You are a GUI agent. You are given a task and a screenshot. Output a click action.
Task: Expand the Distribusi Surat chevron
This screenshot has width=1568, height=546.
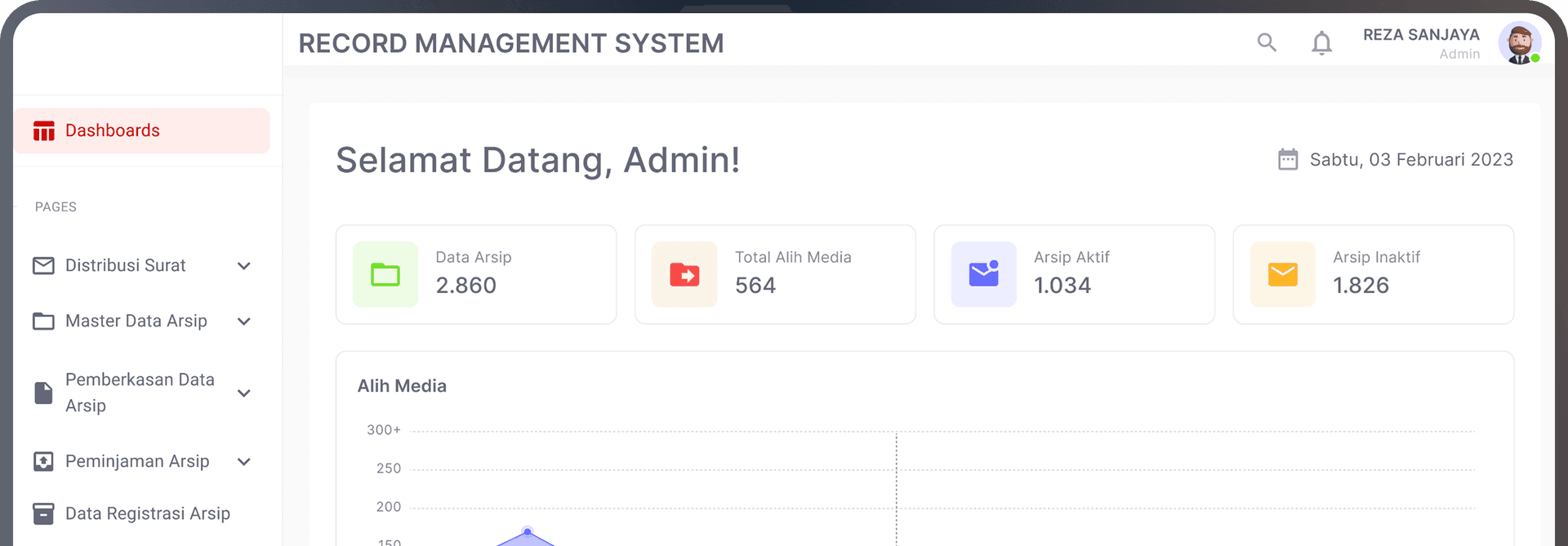click(x=243, y=266)
